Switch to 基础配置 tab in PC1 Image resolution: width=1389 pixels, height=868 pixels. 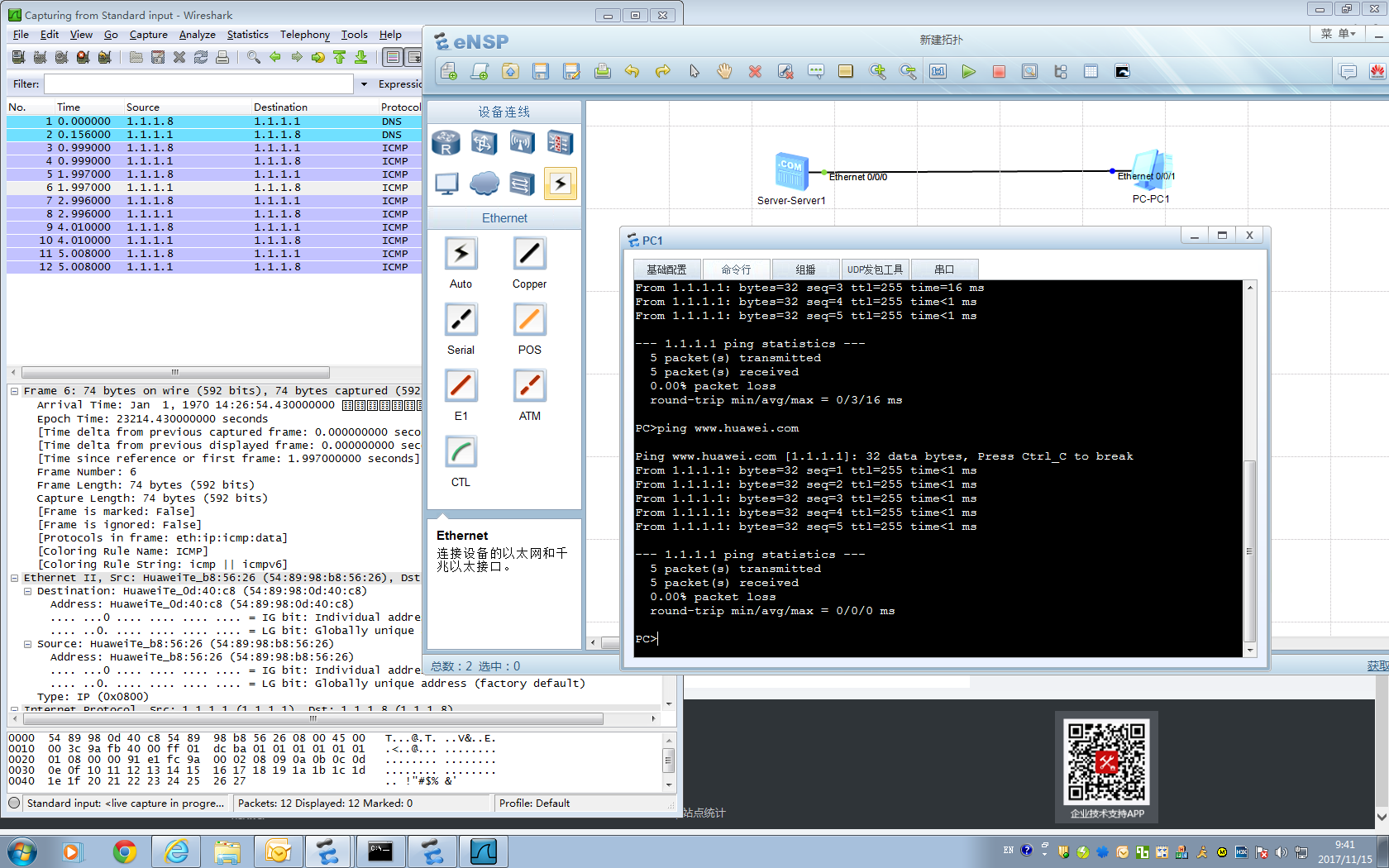(x=666, y=269)
